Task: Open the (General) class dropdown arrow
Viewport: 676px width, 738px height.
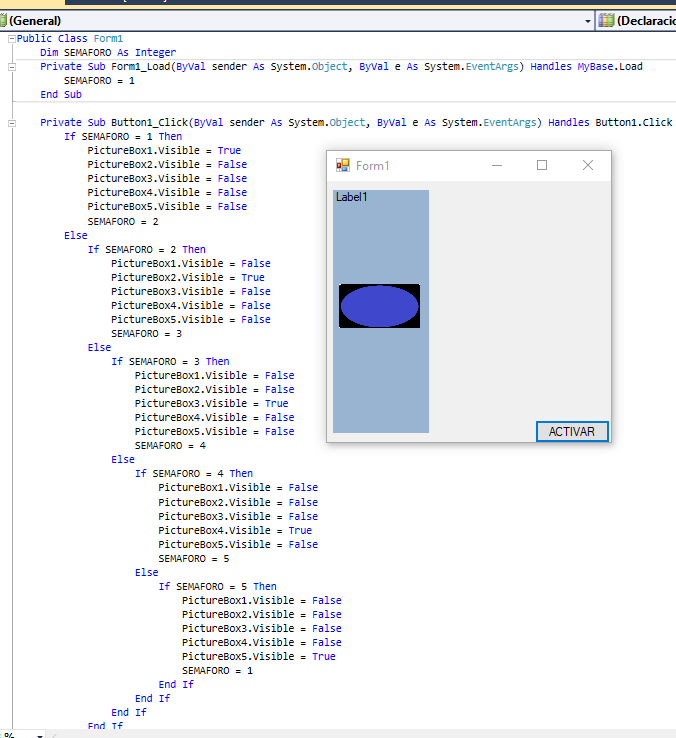Action: pyautogui.click(x=587, y=21)
